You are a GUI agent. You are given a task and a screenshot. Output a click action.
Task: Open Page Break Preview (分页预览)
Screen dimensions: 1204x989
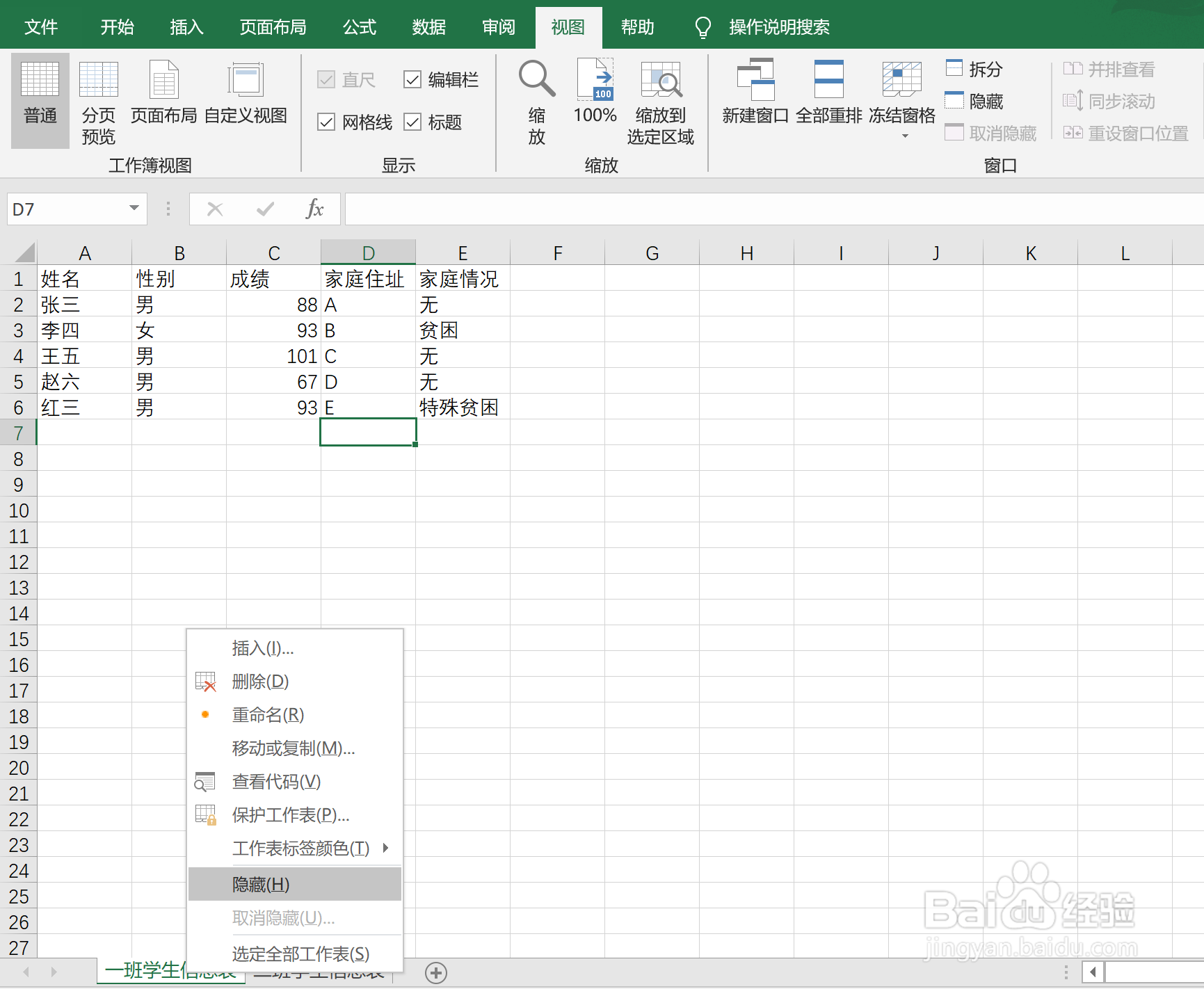click(x=99, y=101)
